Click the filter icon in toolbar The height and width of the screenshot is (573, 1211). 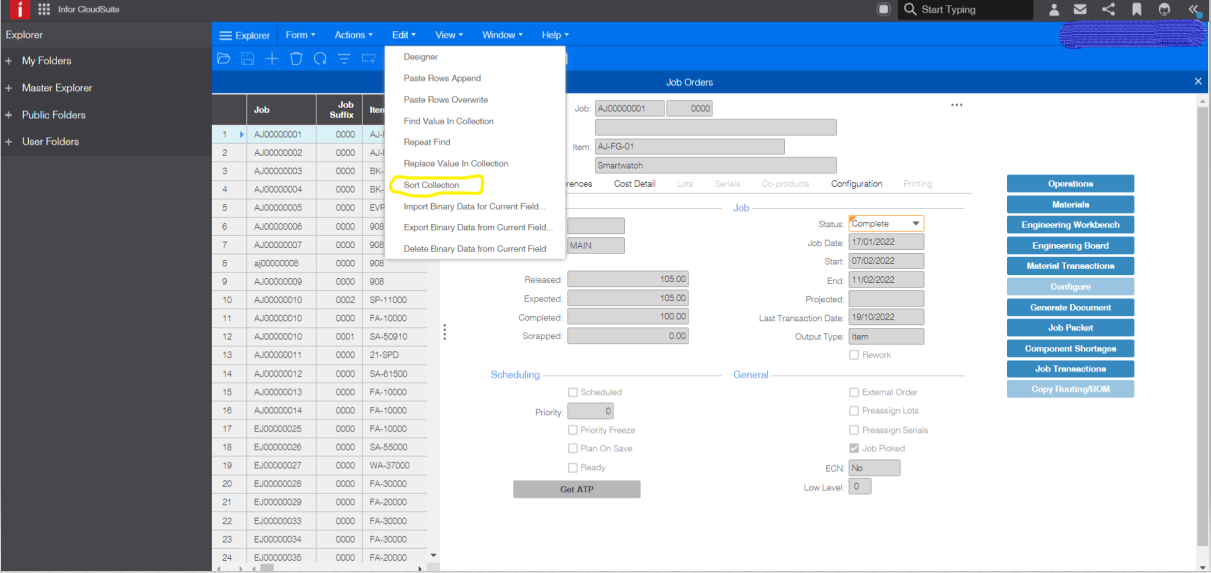click(344, 59)
